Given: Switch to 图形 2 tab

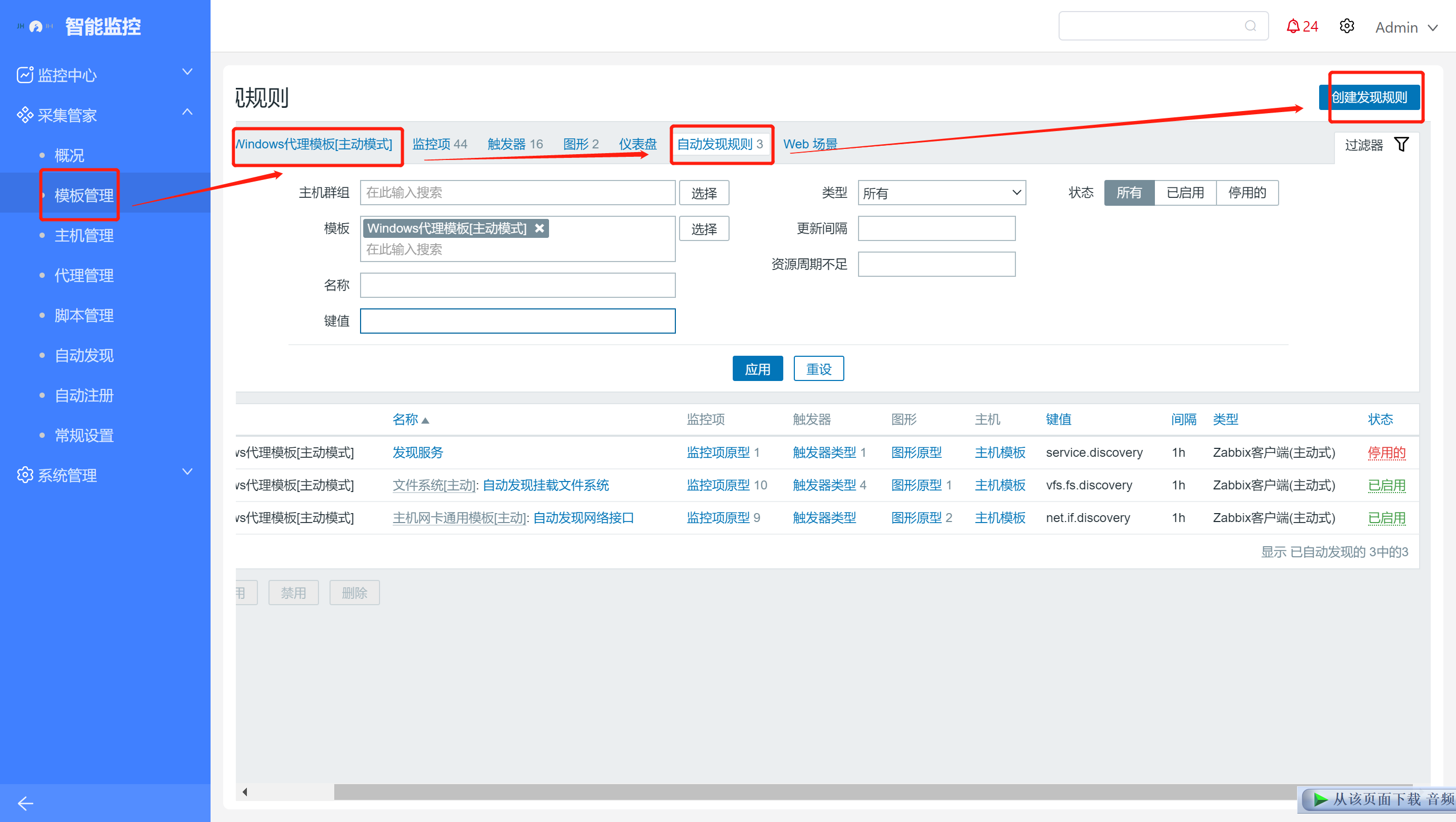Looking at the screenshot, I should coord(581,144).
